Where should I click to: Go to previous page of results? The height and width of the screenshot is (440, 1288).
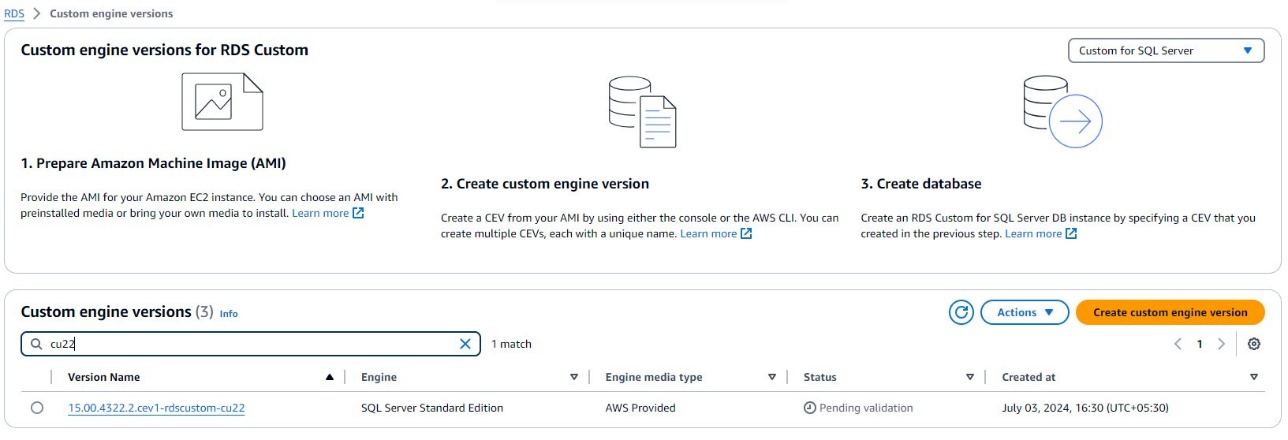point(1178,344)
